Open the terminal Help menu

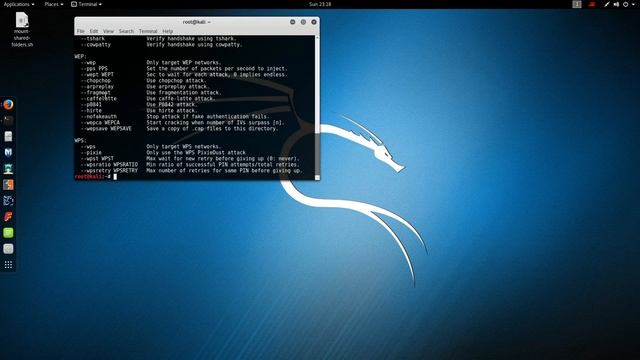click(x=168, y=31)
